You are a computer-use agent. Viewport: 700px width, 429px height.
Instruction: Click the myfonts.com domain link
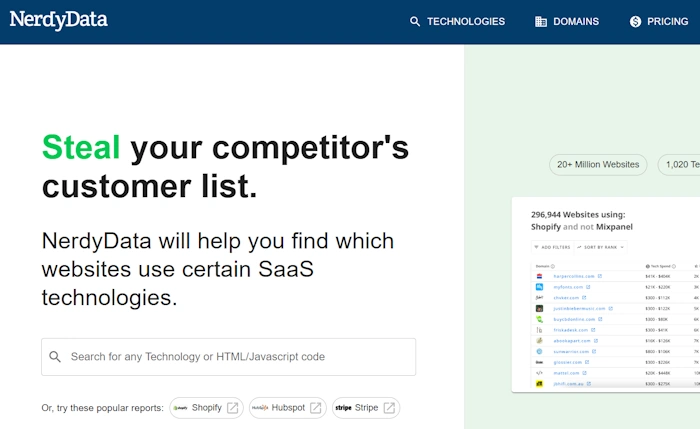(568, 287)
